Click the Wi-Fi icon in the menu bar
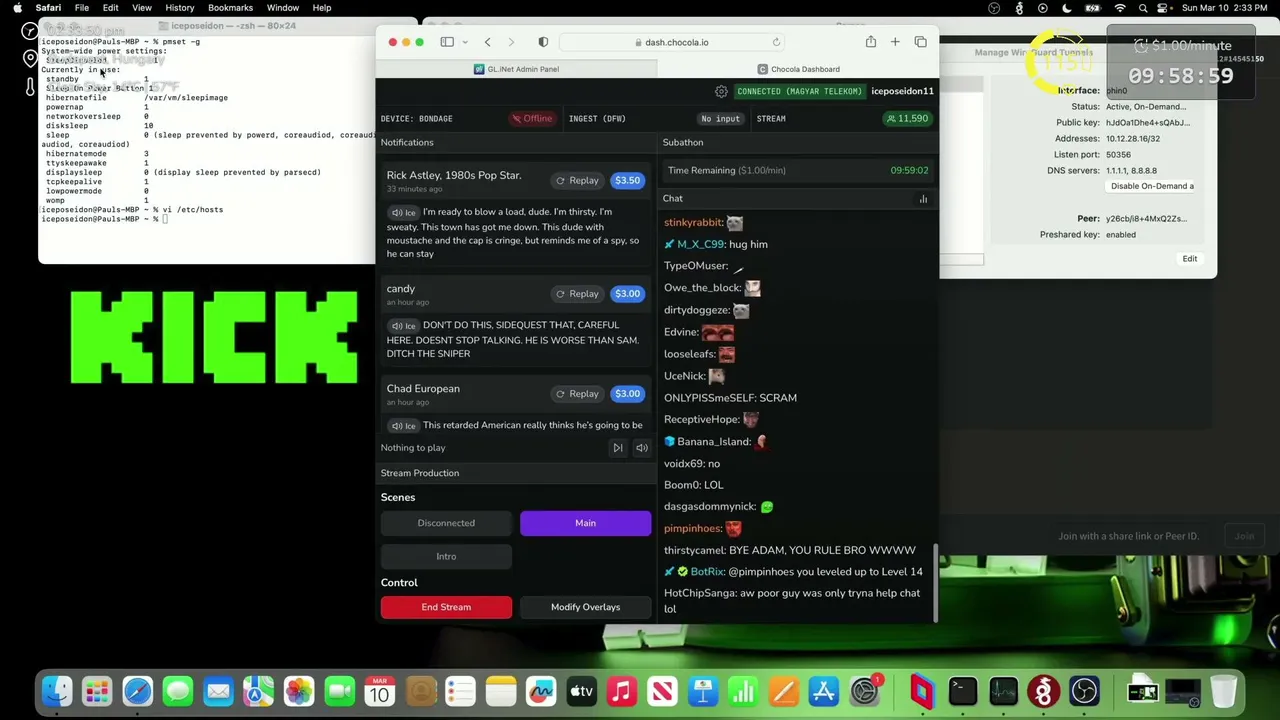 [1120, 8]
